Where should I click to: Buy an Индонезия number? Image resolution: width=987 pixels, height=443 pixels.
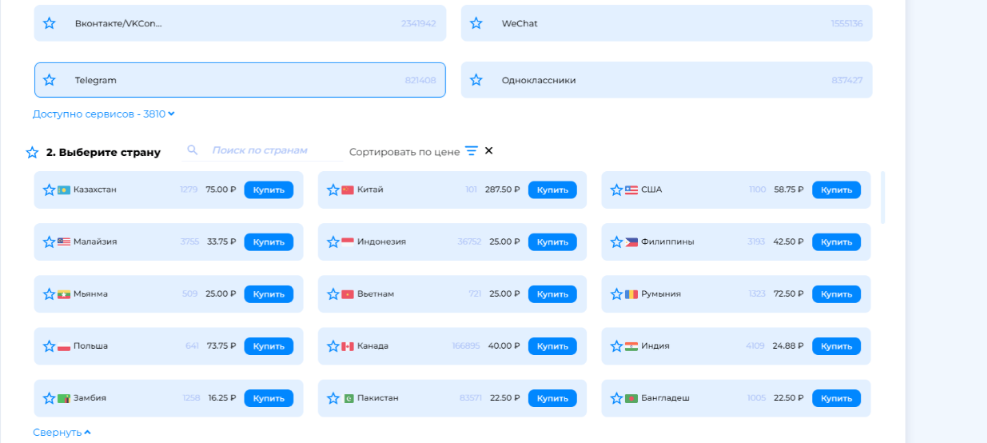[x=553, y=242]
